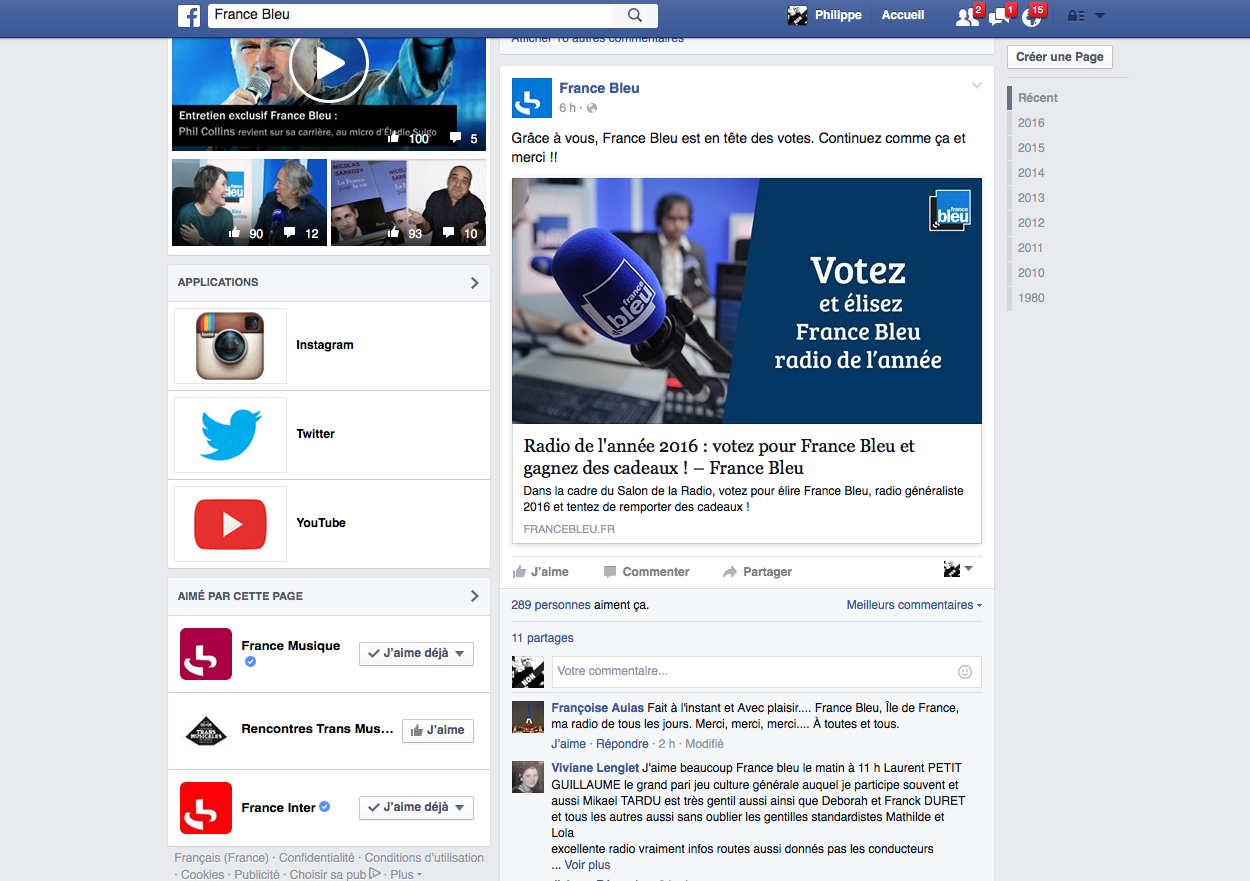
Task: Open Meilleurs commentaires sort dropdown
Action: coord(914,605)
